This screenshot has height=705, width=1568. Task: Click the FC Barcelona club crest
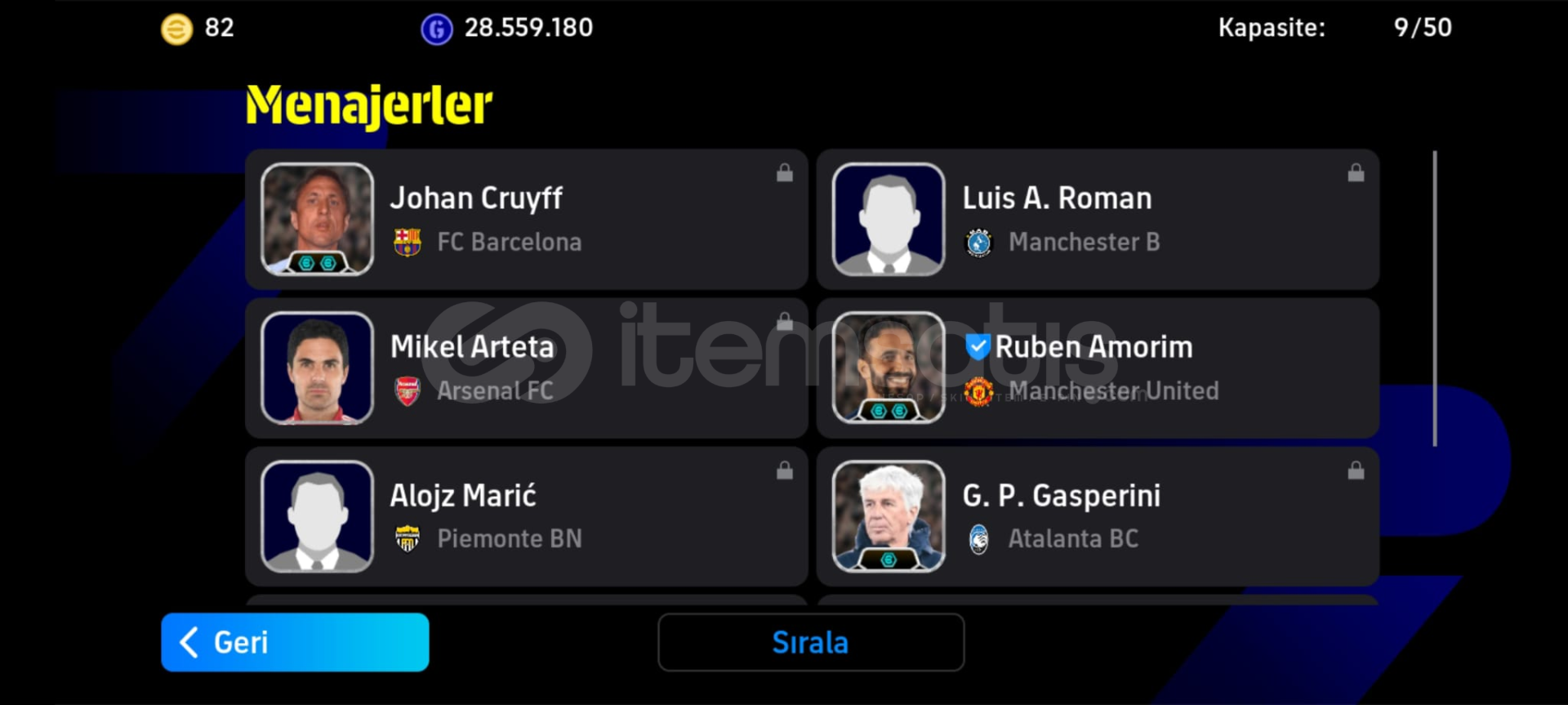(407, 242)
